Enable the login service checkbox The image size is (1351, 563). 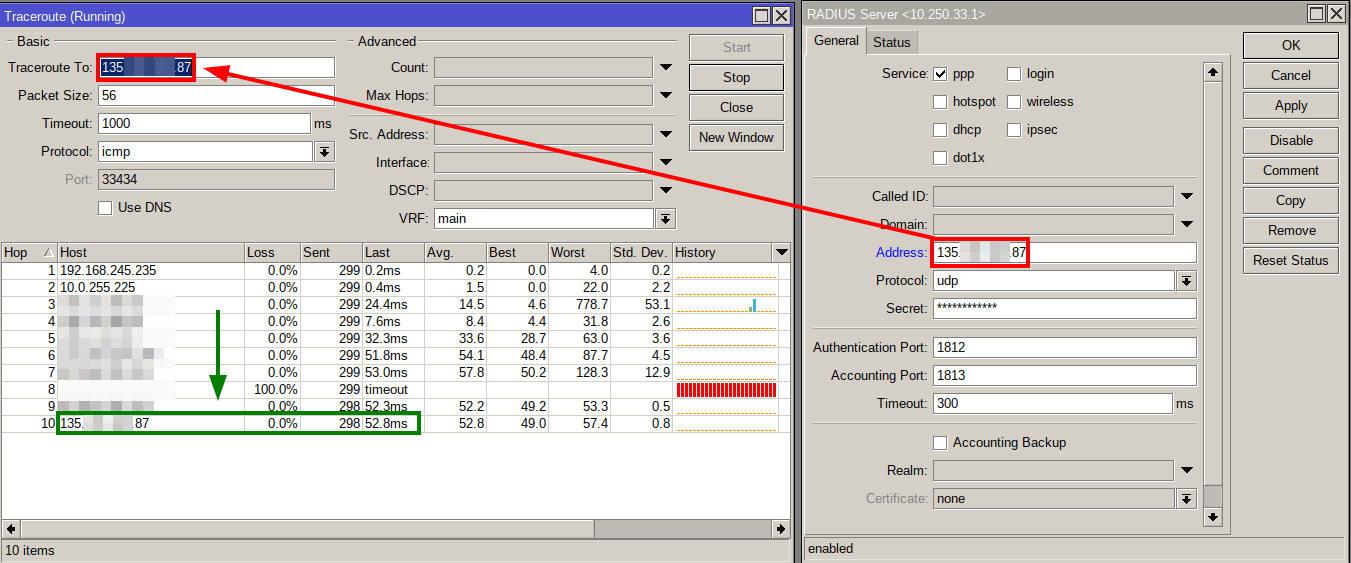pos(1014,74)
